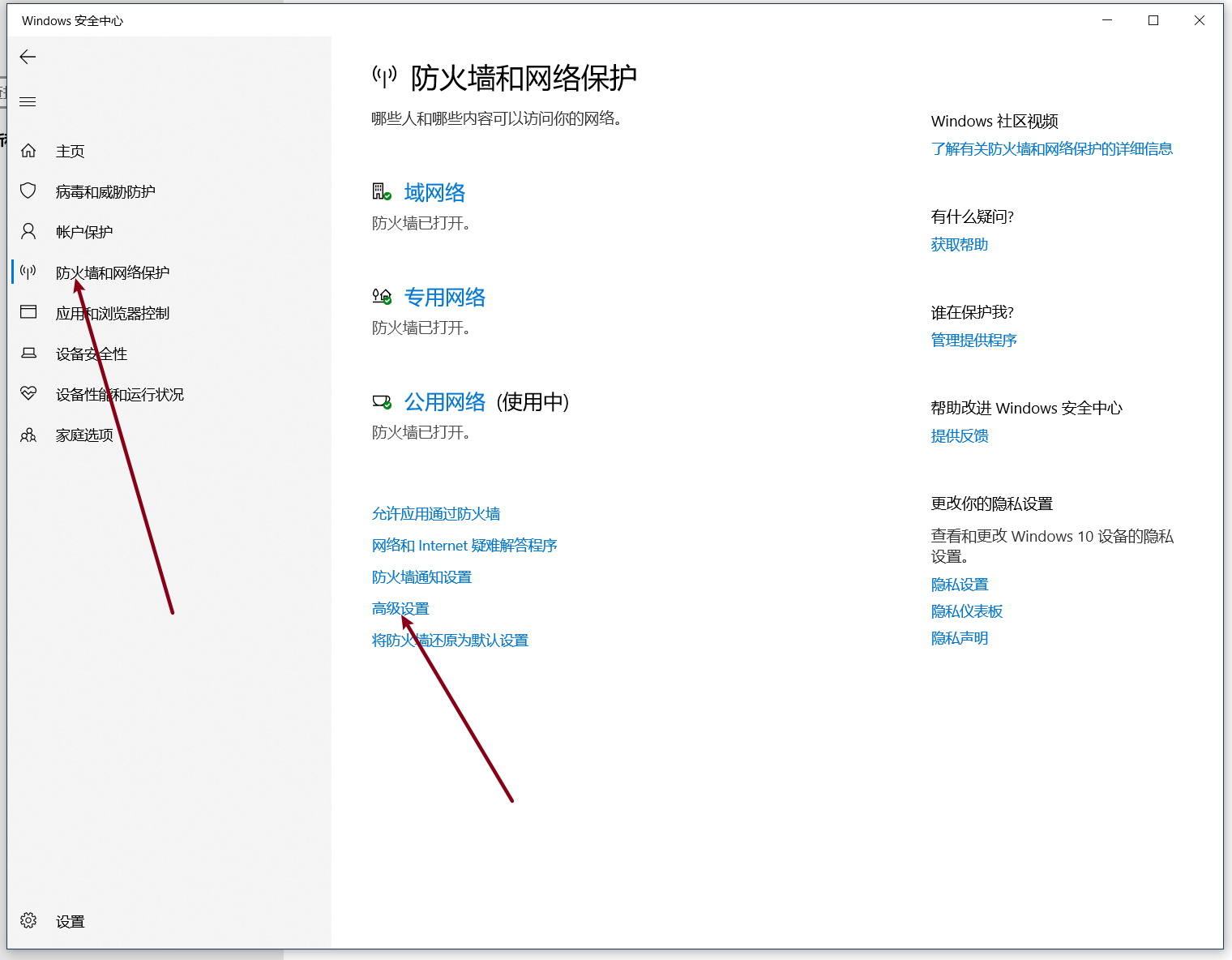
Task: Click the app and browser control icon
Action: pyautogui.click(x=28, y=312)
